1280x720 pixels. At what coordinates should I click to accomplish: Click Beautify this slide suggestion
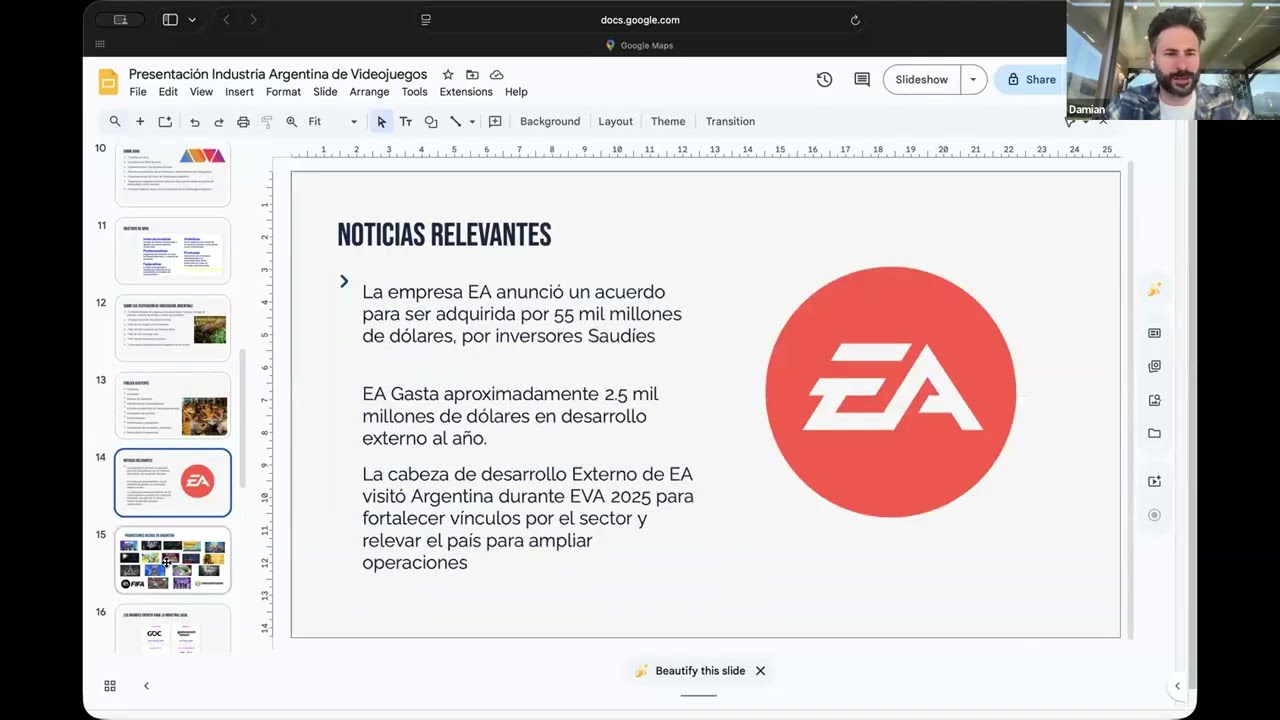pos(690,671)
